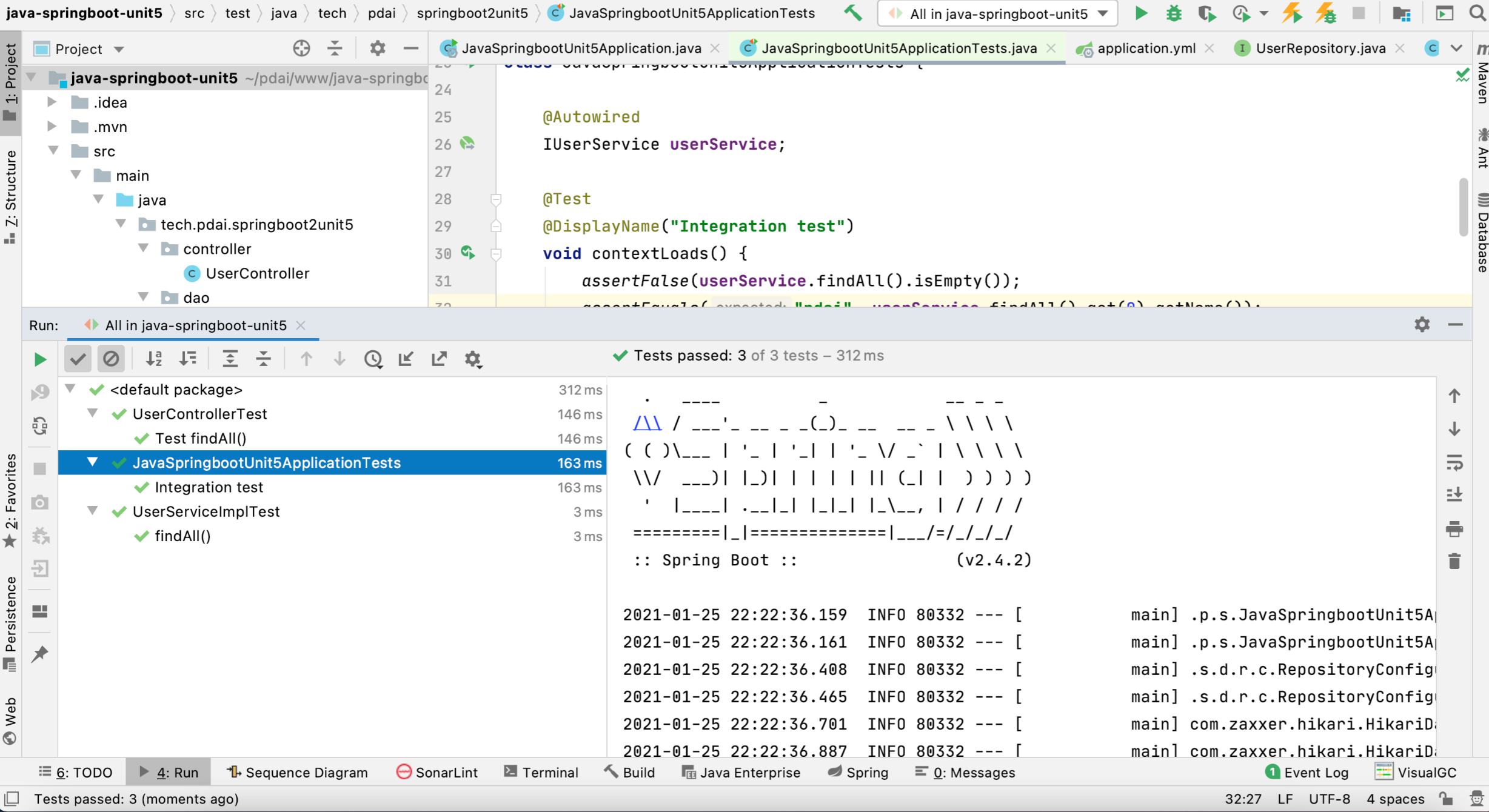This screenshot has height=812, width=1489.
Task: Click the locate file crosshair icon in Project panel
Action: coord(301,48)
